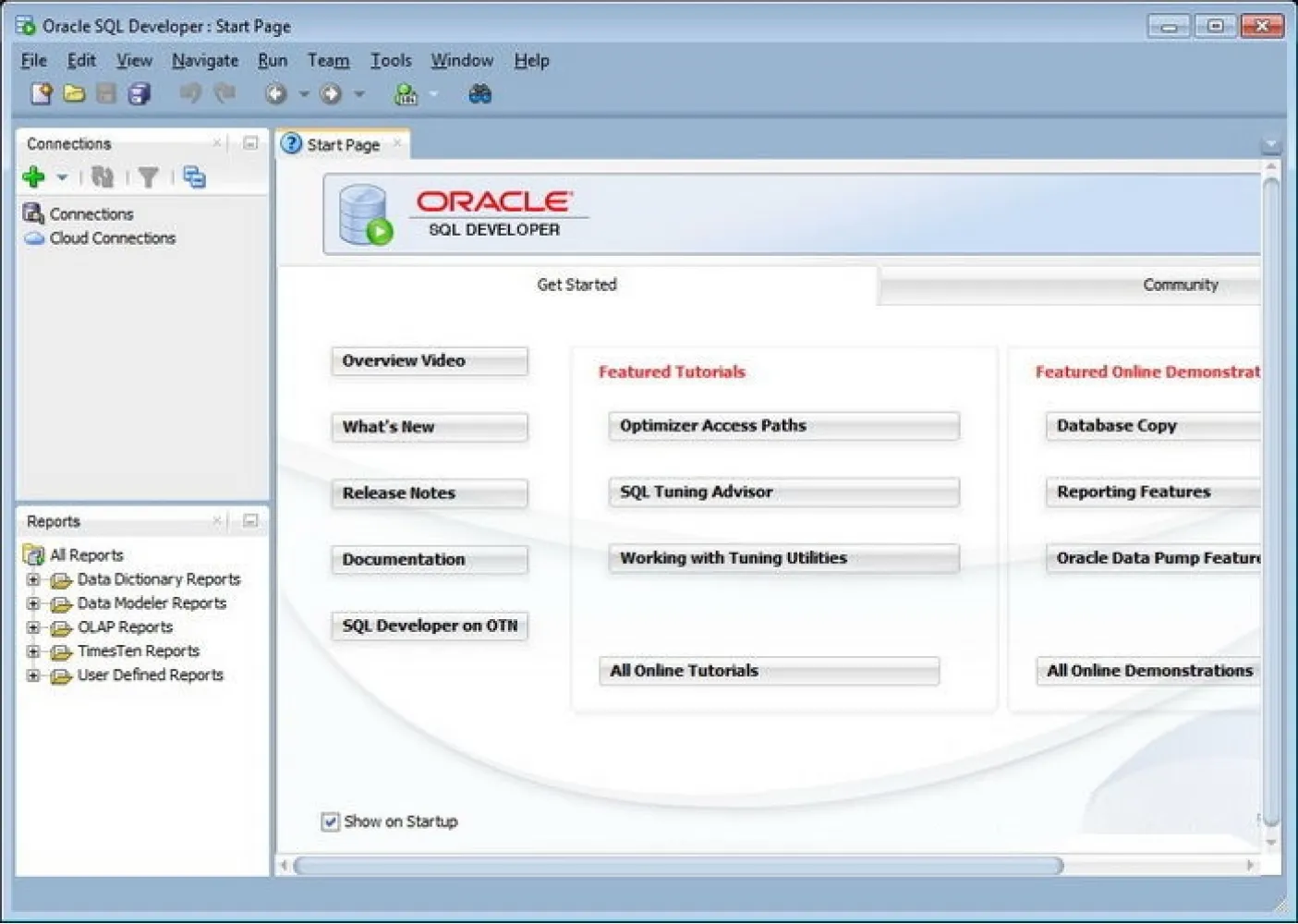Click the Undo arrow toolbar icon

coord(190,93)
